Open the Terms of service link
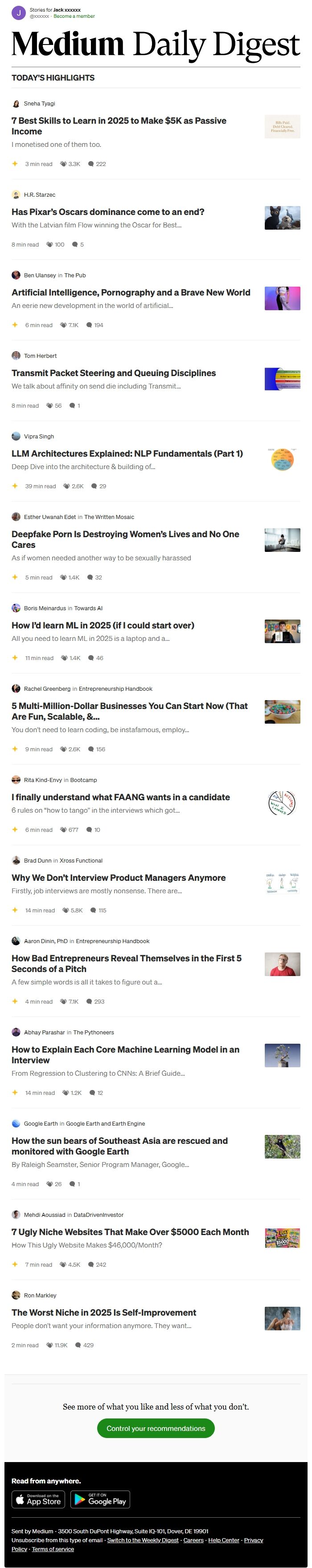312x1568 pixels. tap(53, 1549)
